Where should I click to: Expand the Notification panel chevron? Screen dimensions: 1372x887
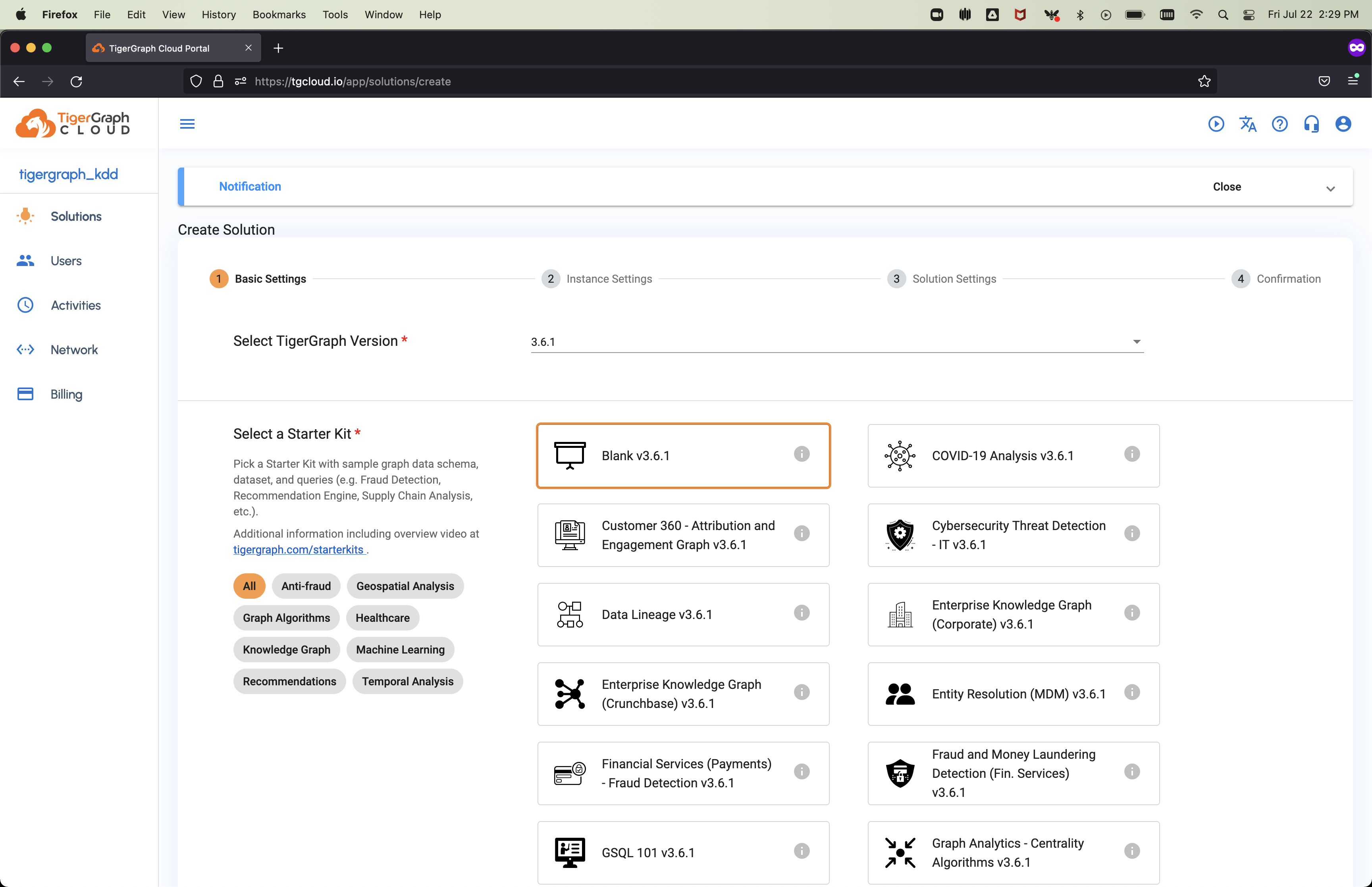(x=1330, y=188)
